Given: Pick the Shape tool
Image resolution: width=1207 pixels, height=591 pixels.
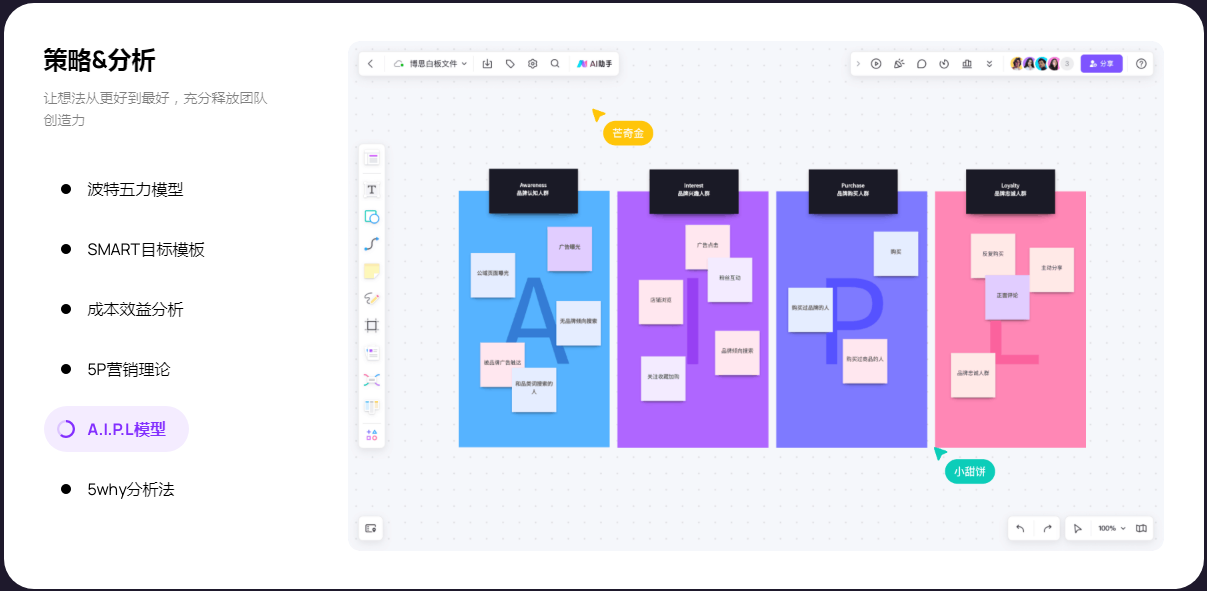Looking at the screenshot, I should (x=371, y=216).
